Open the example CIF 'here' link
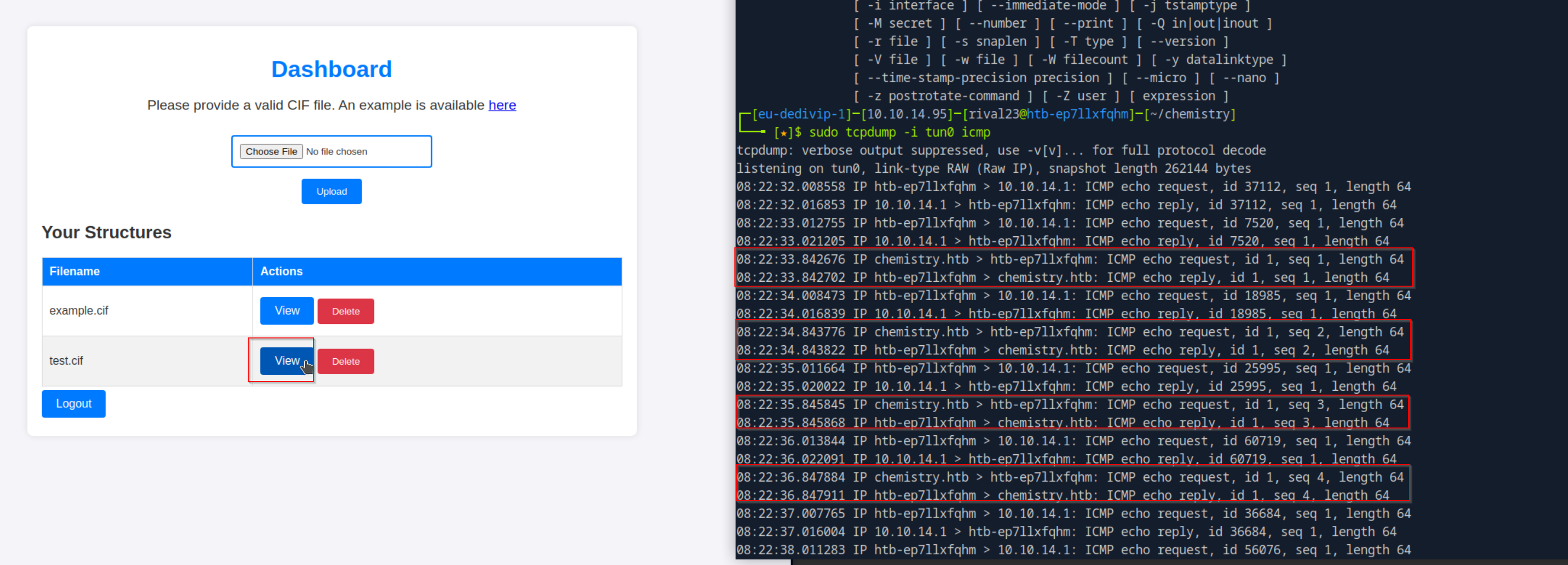 pos(502,106)
